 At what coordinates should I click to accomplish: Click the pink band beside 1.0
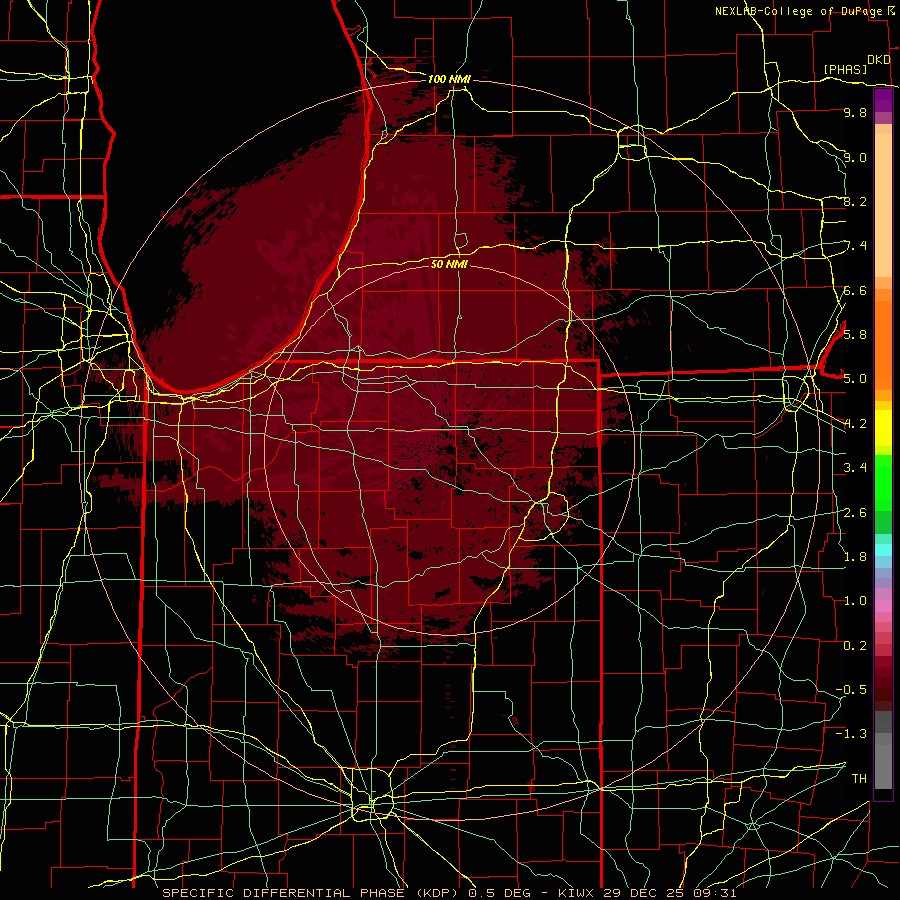tap(883, 606)
